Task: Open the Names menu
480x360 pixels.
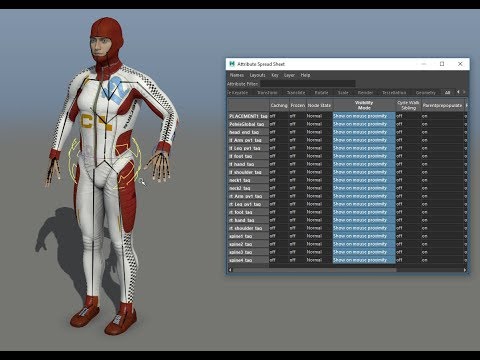Action: [237, 75]
